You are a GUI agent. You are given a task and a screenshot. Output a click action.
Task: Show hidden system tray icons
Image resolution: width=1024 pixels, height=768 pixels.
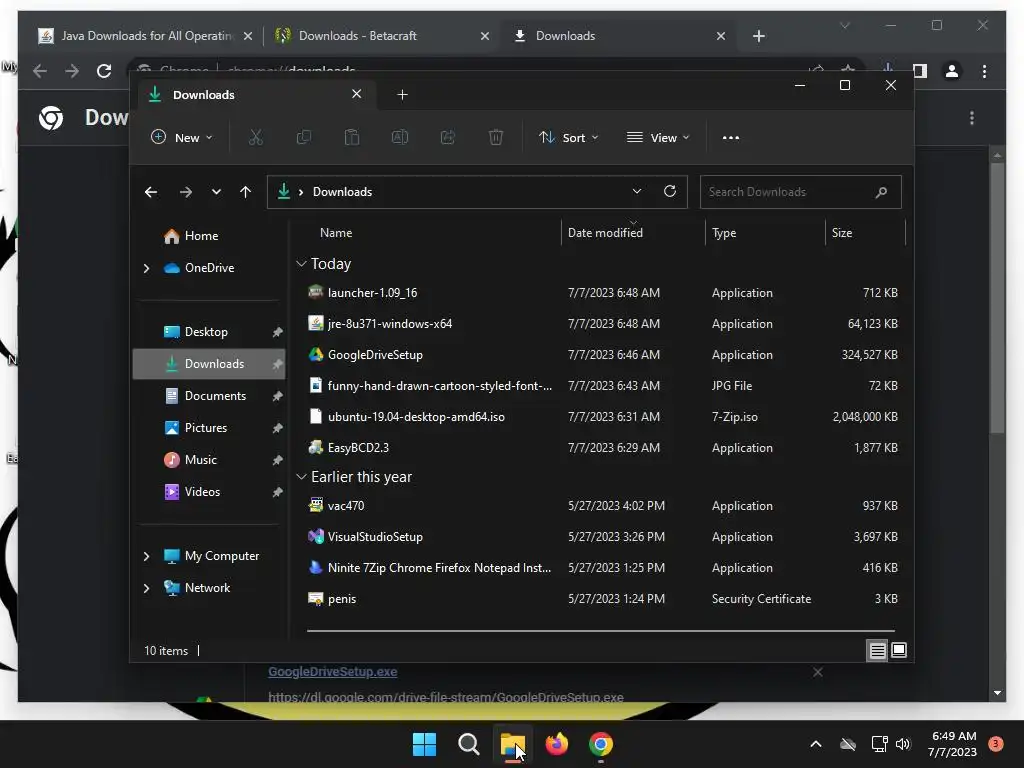816,744
